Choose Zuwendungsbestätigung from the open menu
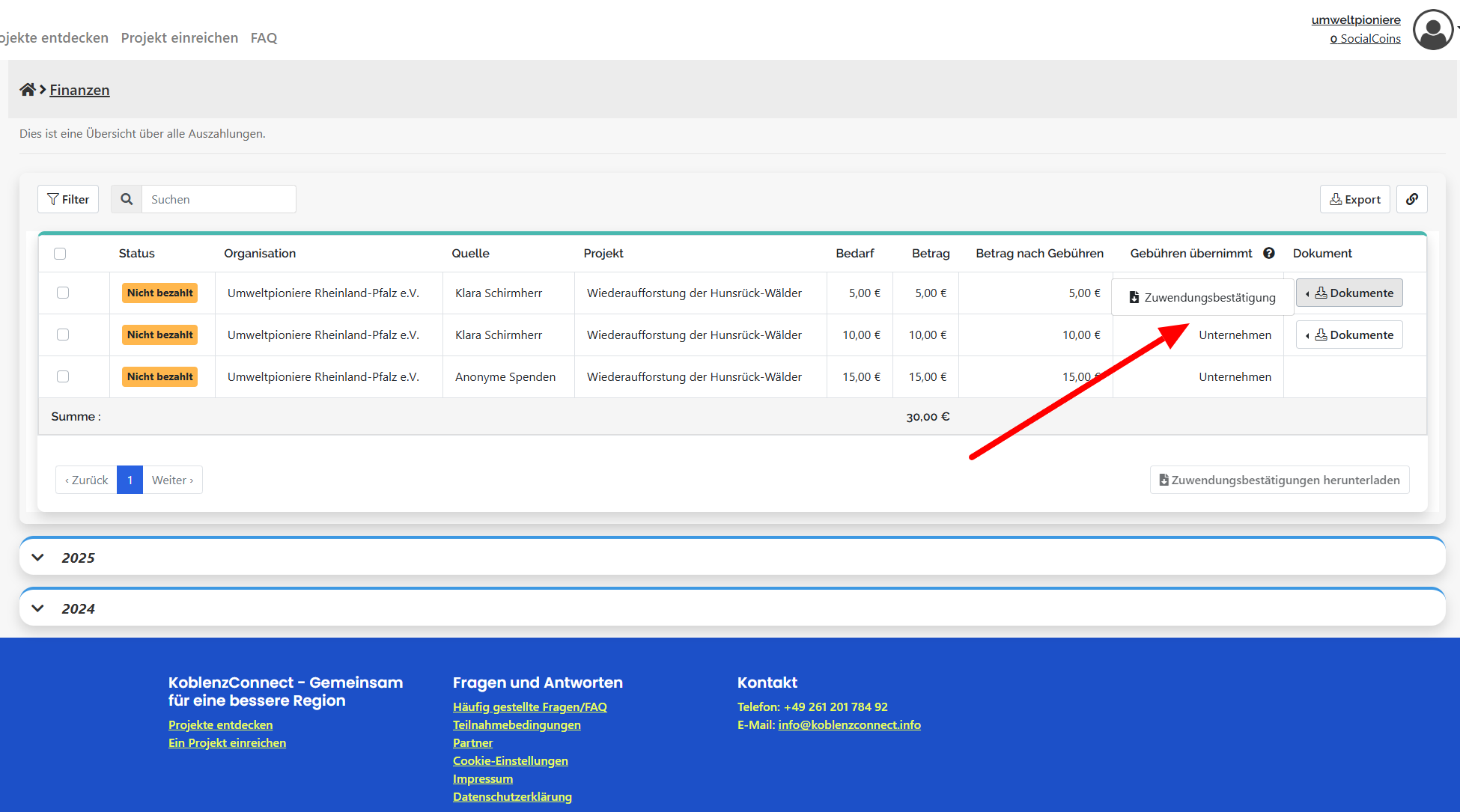The image size is (1460, 812). [x=1202, y=297]
